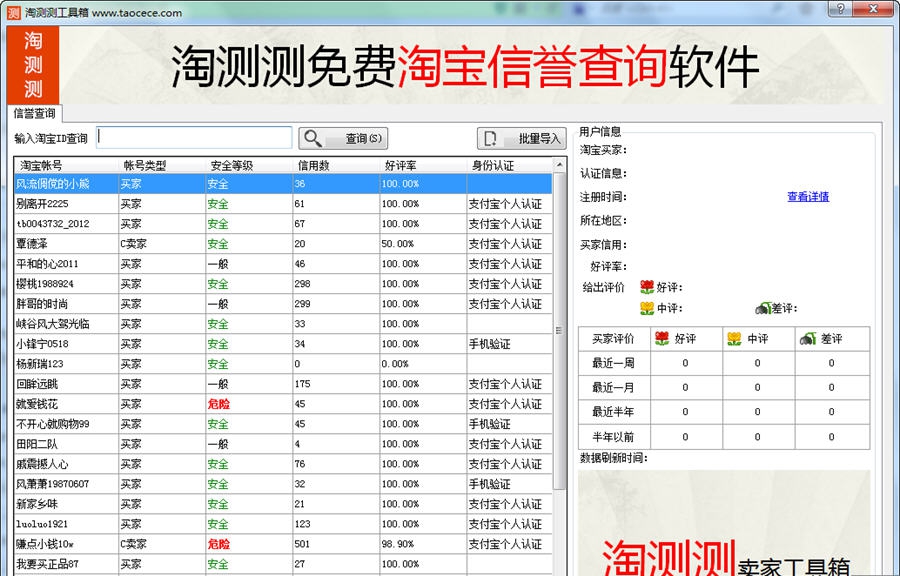Screen dimensions: 900x576
Task: Select the row 赚点小钱10w
Action: 283,544
